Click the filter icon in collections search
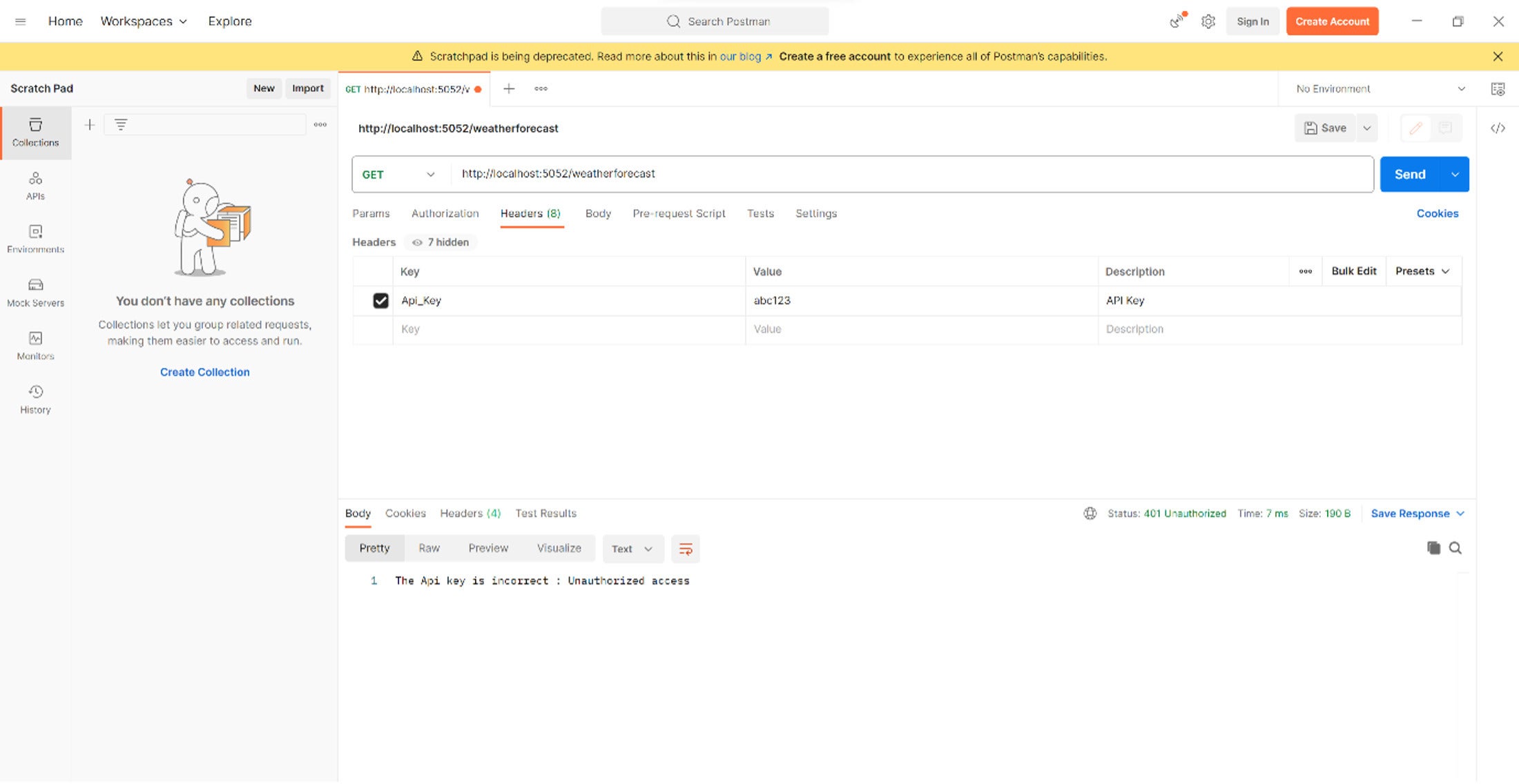Screen dimensions: 1519x784 [121, 125]
